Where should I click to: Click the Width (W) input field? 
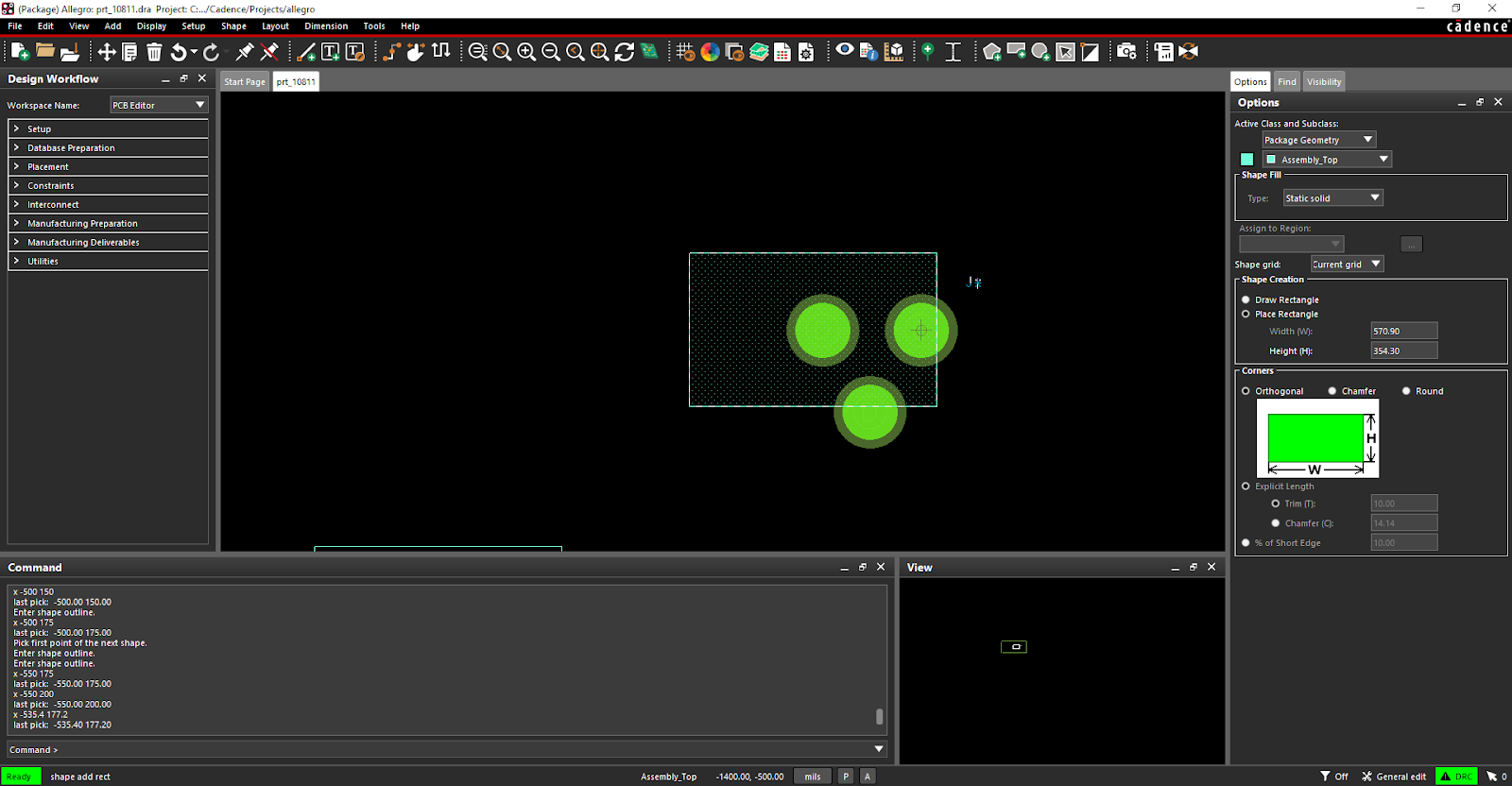1404,331
